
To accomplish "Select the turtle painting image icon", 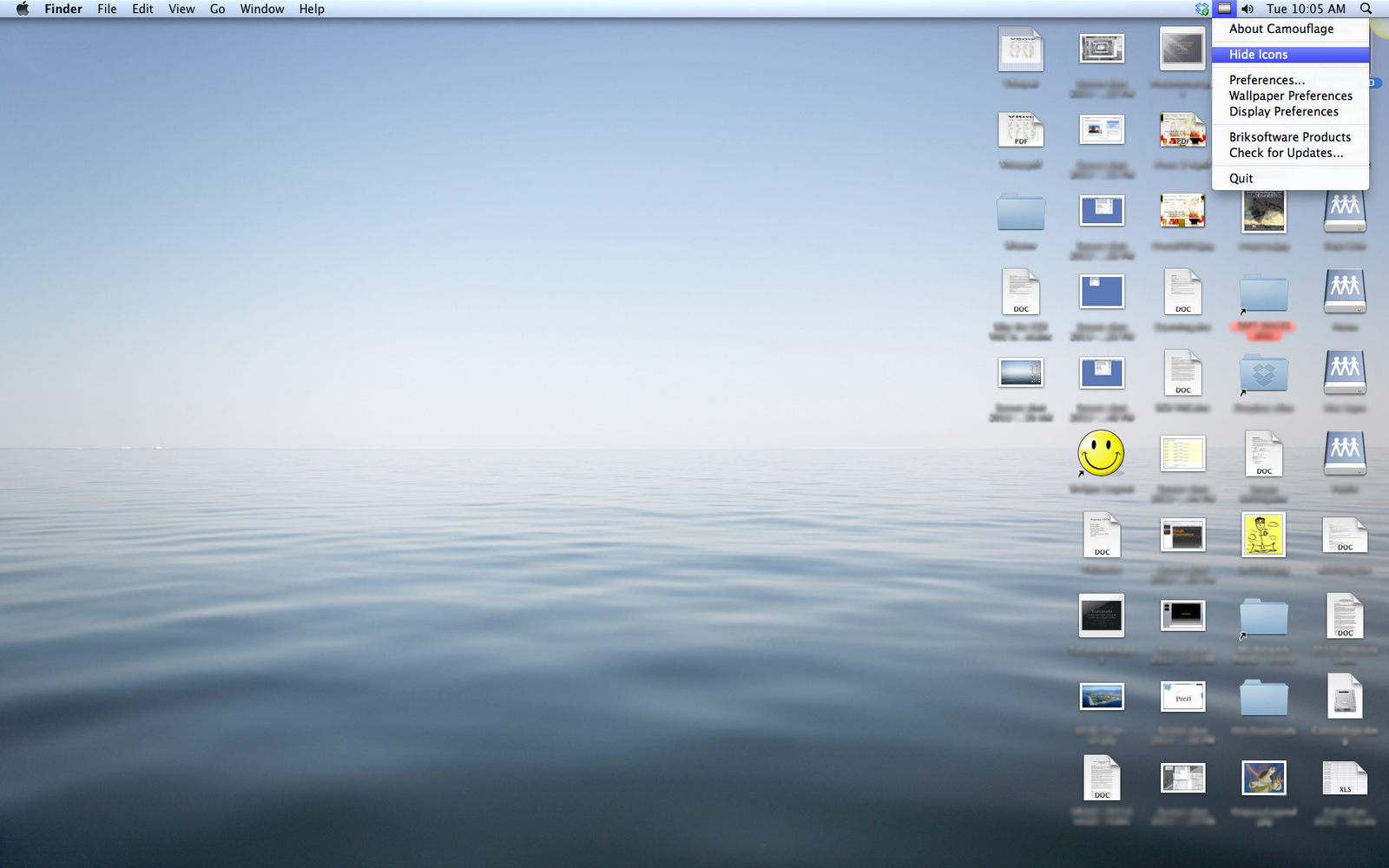I will tap(1263, 778).
